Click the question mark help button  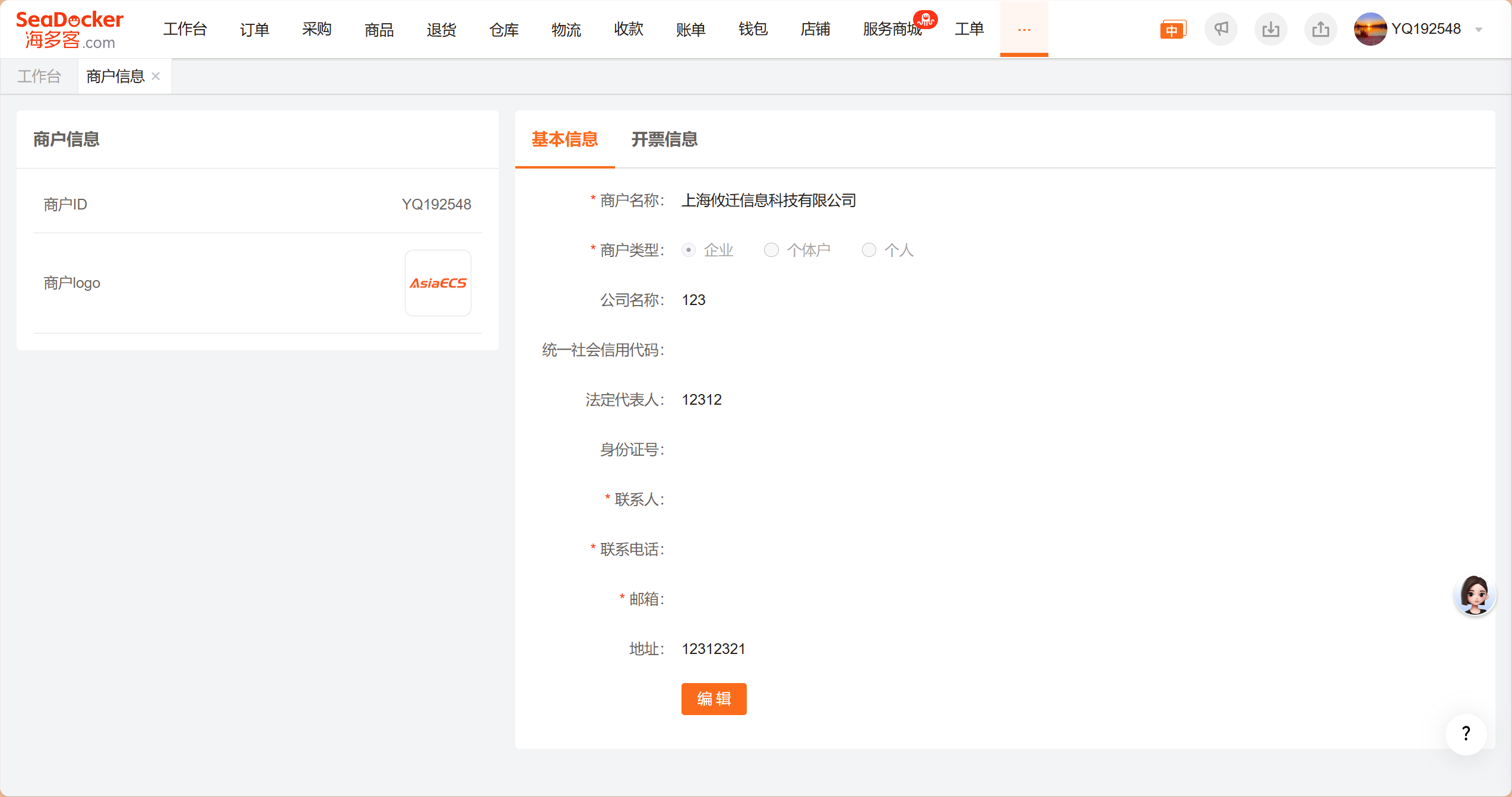click(x=1466, y=734)
